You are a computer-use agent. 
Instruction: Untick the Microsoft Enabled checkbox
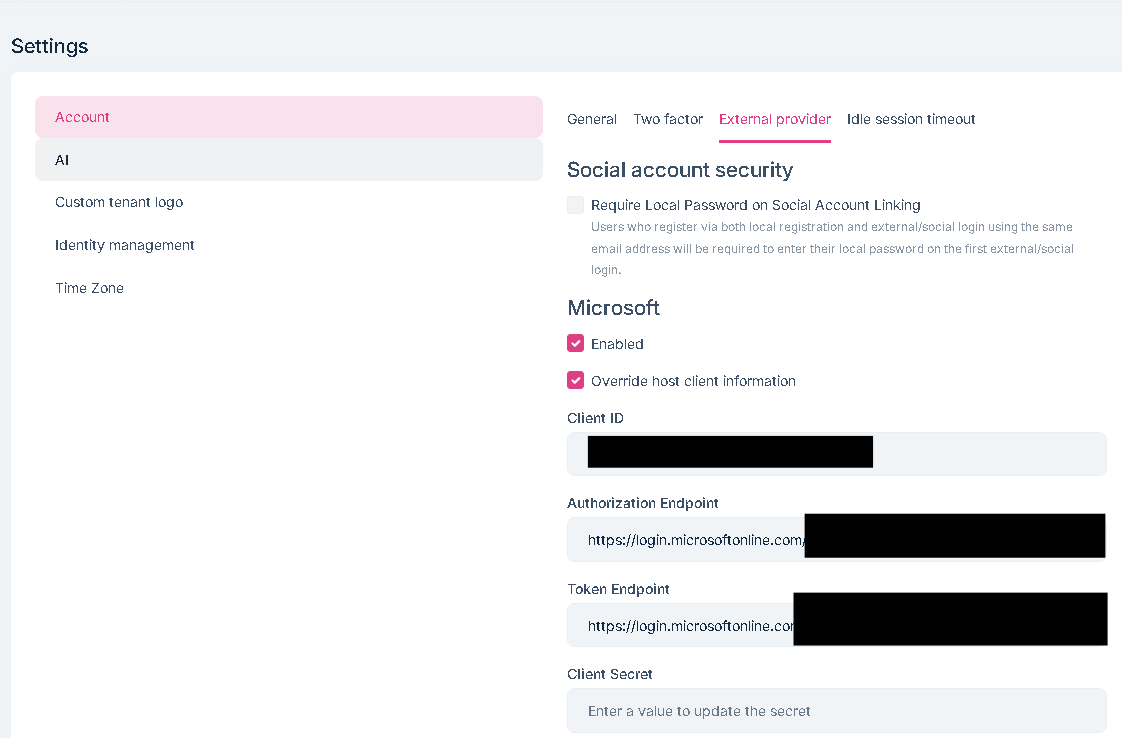[x=576, y=344]
